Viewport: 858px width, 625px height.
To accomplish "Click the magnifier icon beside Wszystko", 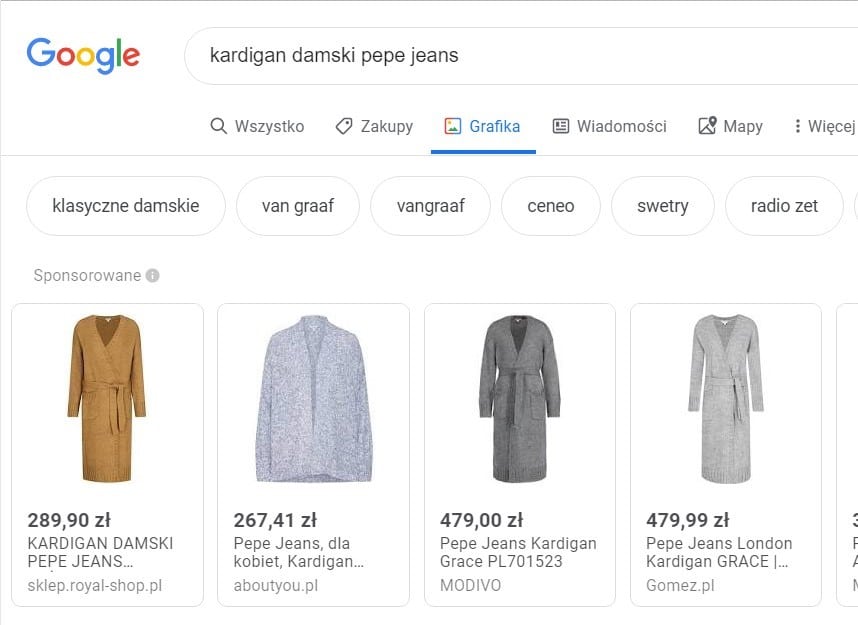I will [218, 126].
